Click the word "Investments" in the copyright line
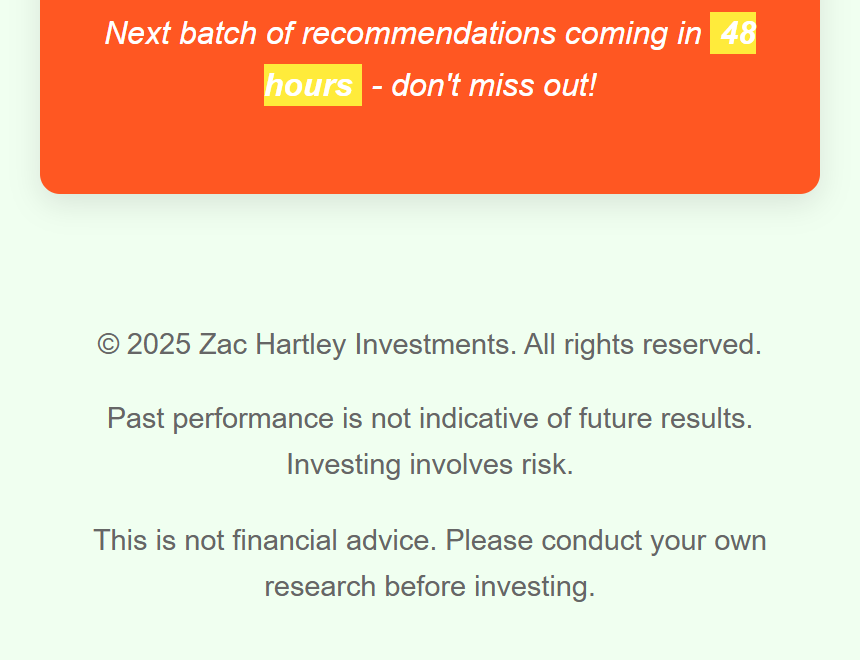The image size is (860, 660). pyautogui.click(x=435, y=345)
